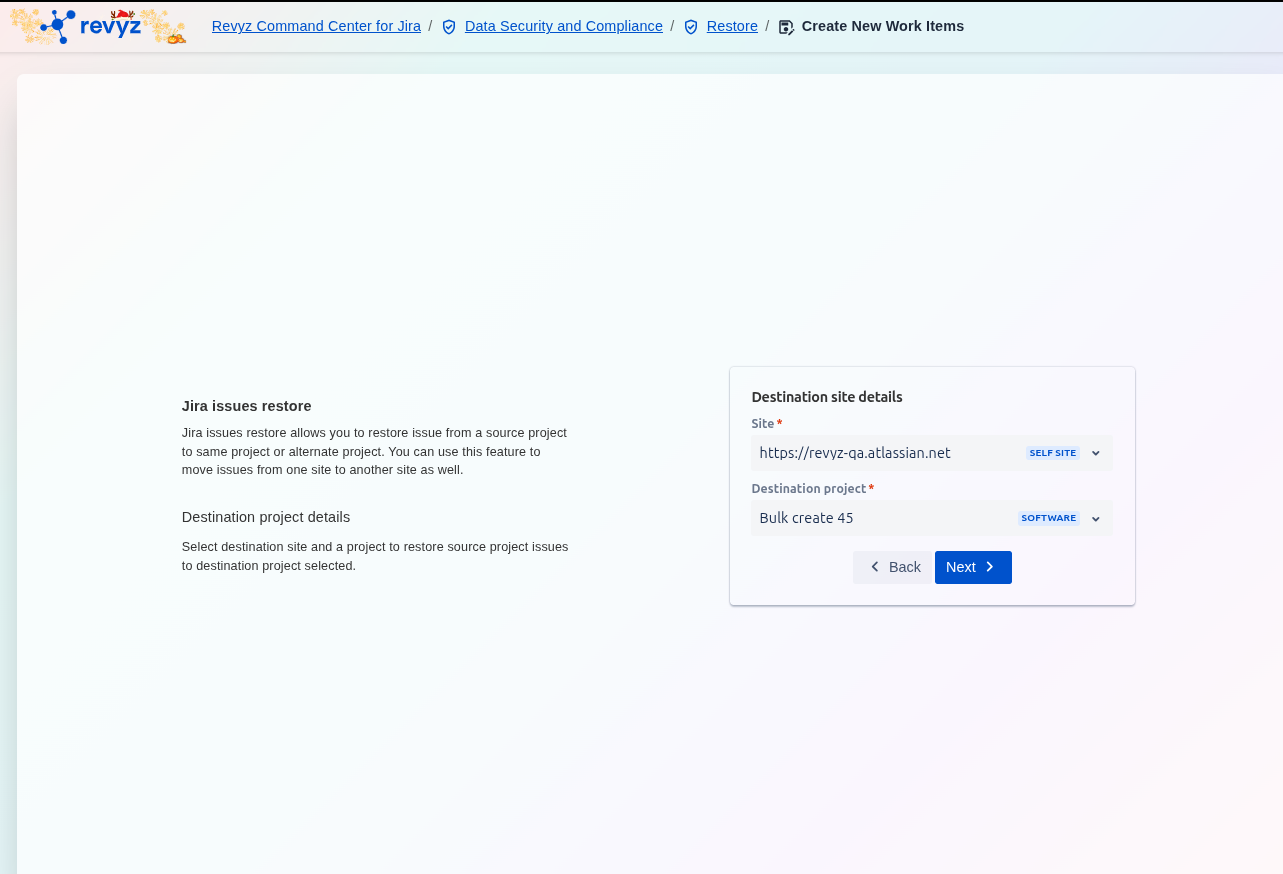The height and width of the screenshot is (874, 1283).
Task: Click shield icon next to Restore breadcrumb
Action: point(691,27)
